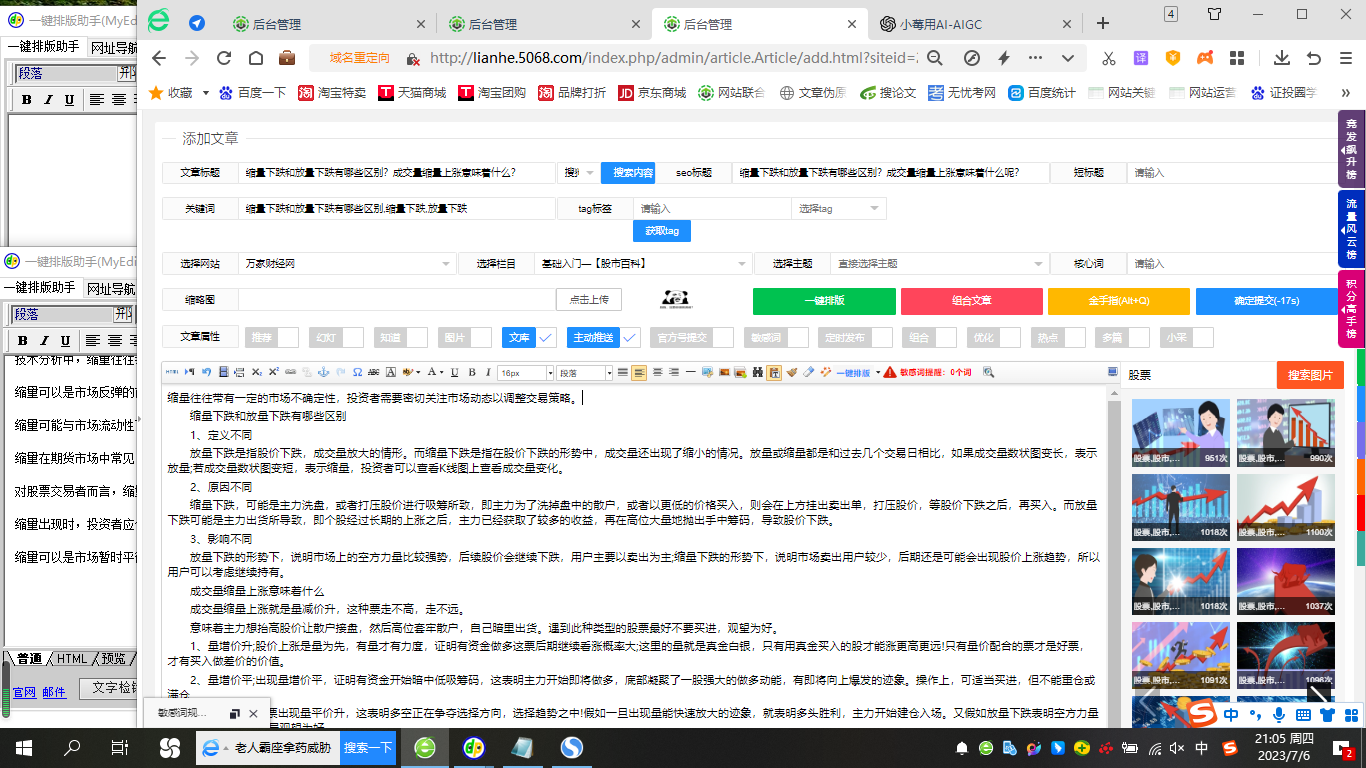Click the 敏感词提醒 warning icon
Image resolution: width=1366 pixels, height=768 pixels.
coord(890,372)
